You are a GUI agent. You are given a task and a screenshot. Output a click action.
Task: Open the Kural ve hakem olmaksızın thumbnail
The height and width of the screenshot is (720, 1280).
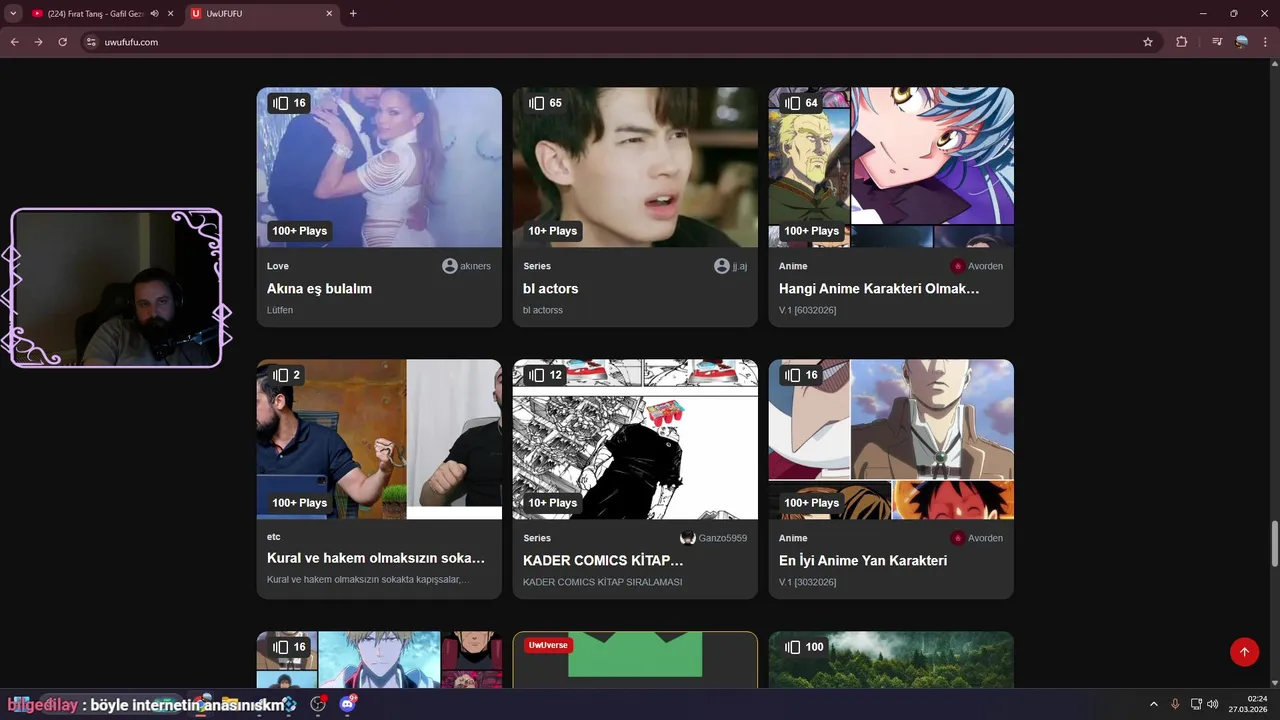pyautogui.click(x=379, y=439)
